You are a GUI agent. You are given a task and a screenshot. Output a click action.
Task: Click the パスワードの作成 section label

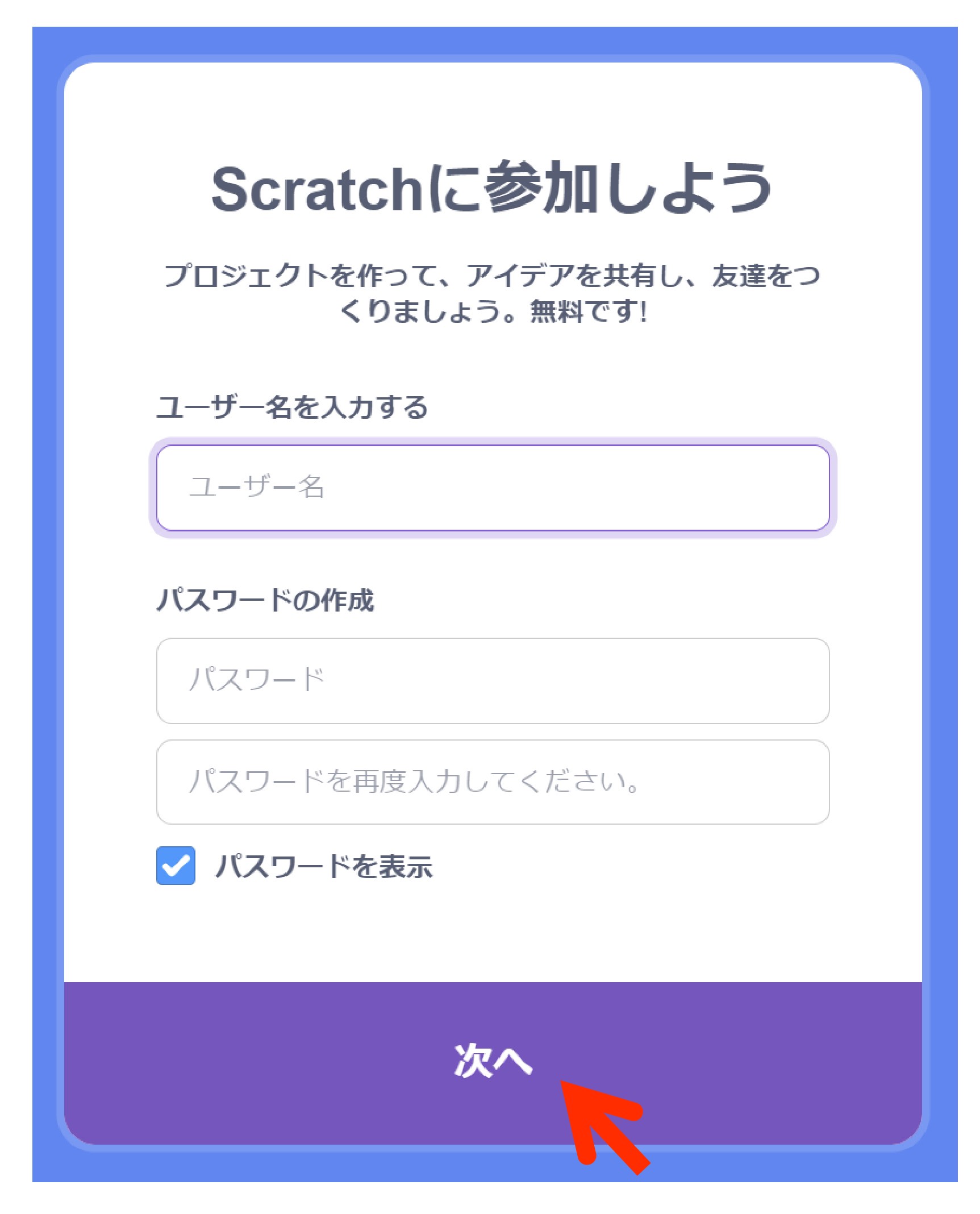click(x=265, y=600)
